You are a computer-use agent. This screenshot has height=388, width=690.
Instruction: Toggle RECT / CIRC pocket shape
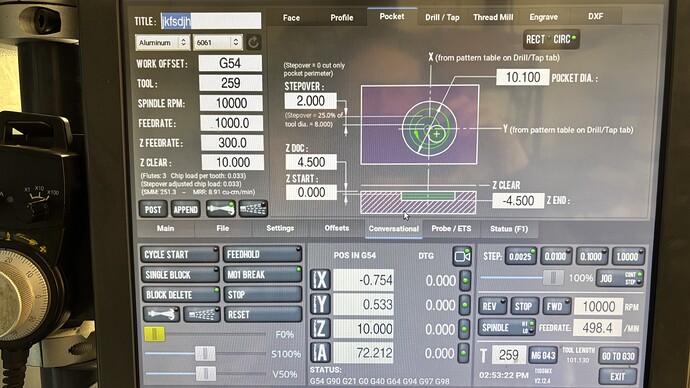coord(551,39)
